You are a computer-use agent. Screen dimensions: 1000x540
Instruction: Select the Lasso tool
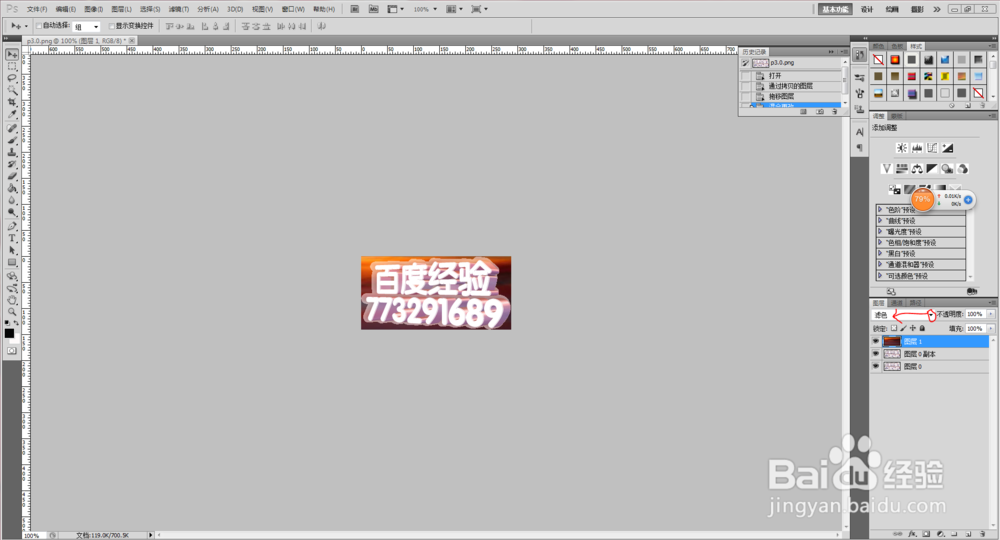[11, 78]
